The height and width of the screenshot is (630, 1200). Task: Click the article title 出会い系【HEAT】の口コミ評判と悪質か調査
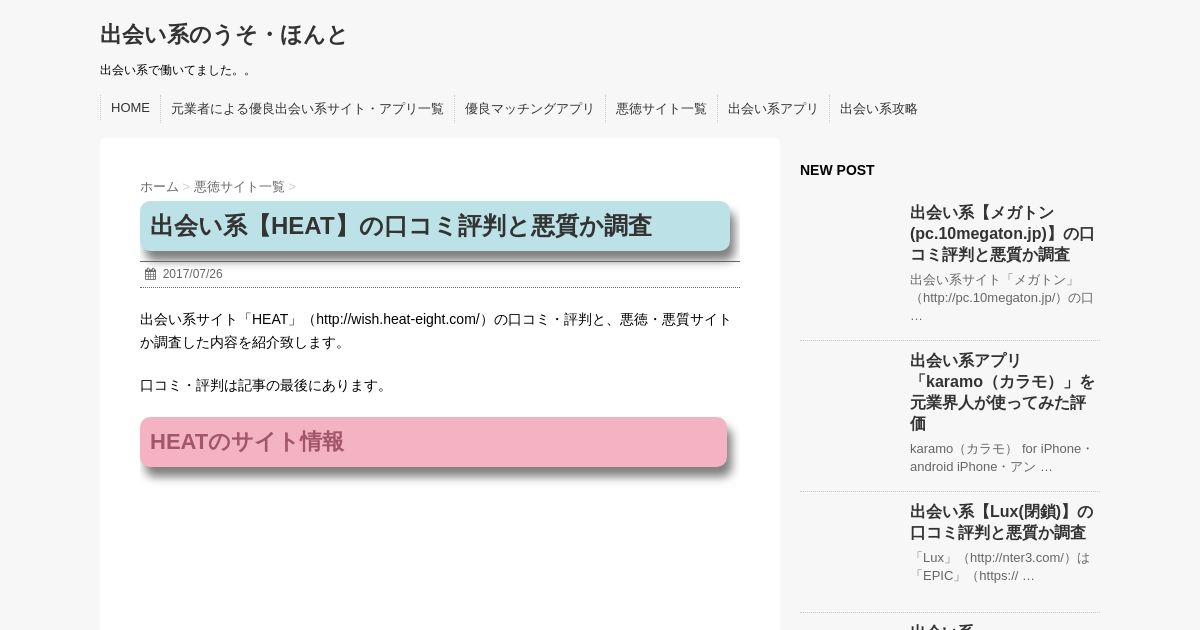pos(401,226)
